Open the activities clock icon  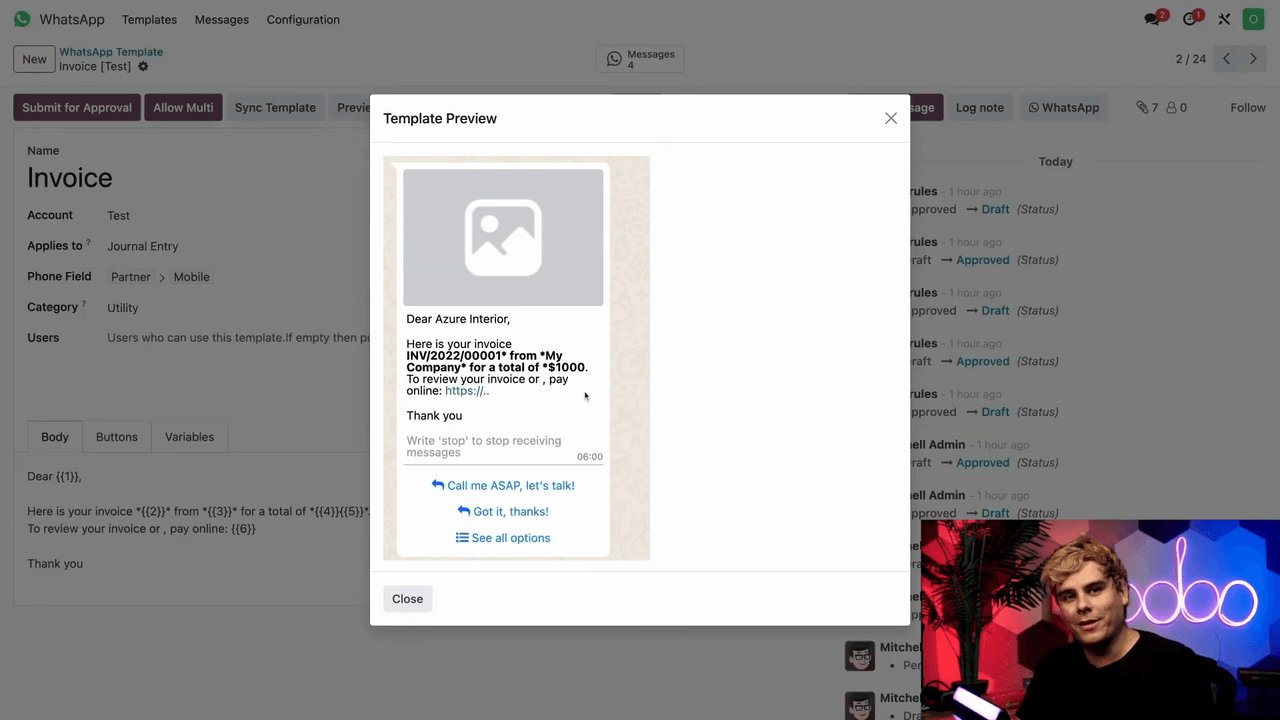1191,19
